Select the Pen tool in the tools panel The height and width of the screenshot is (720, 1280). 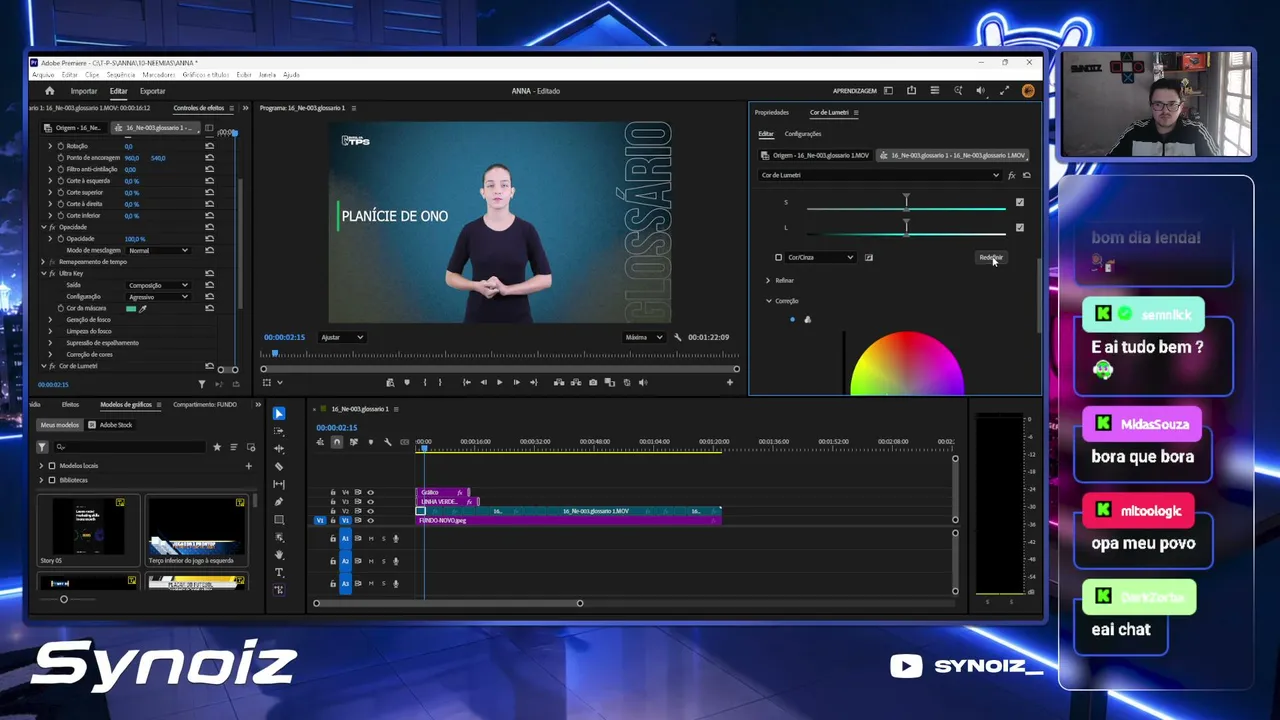(x=279, y=502)
